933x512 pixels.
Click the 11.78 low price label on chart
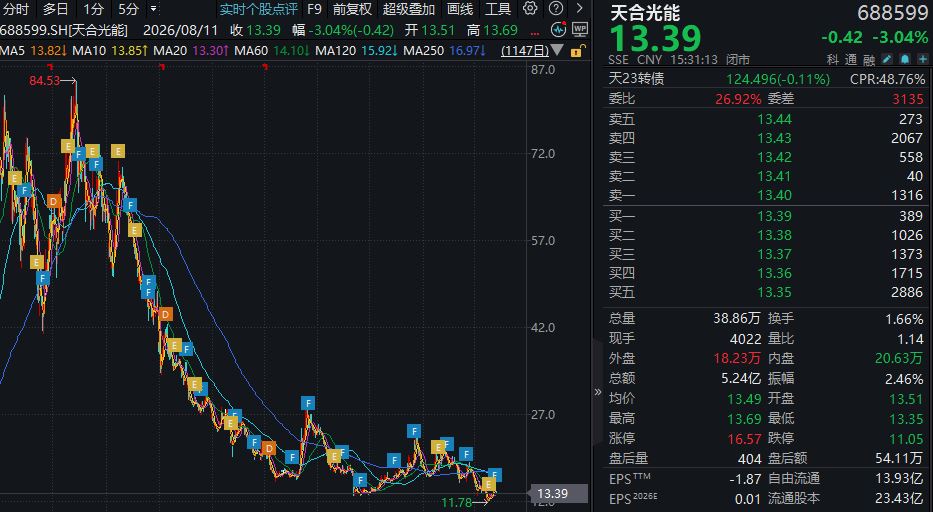[456, 503]
